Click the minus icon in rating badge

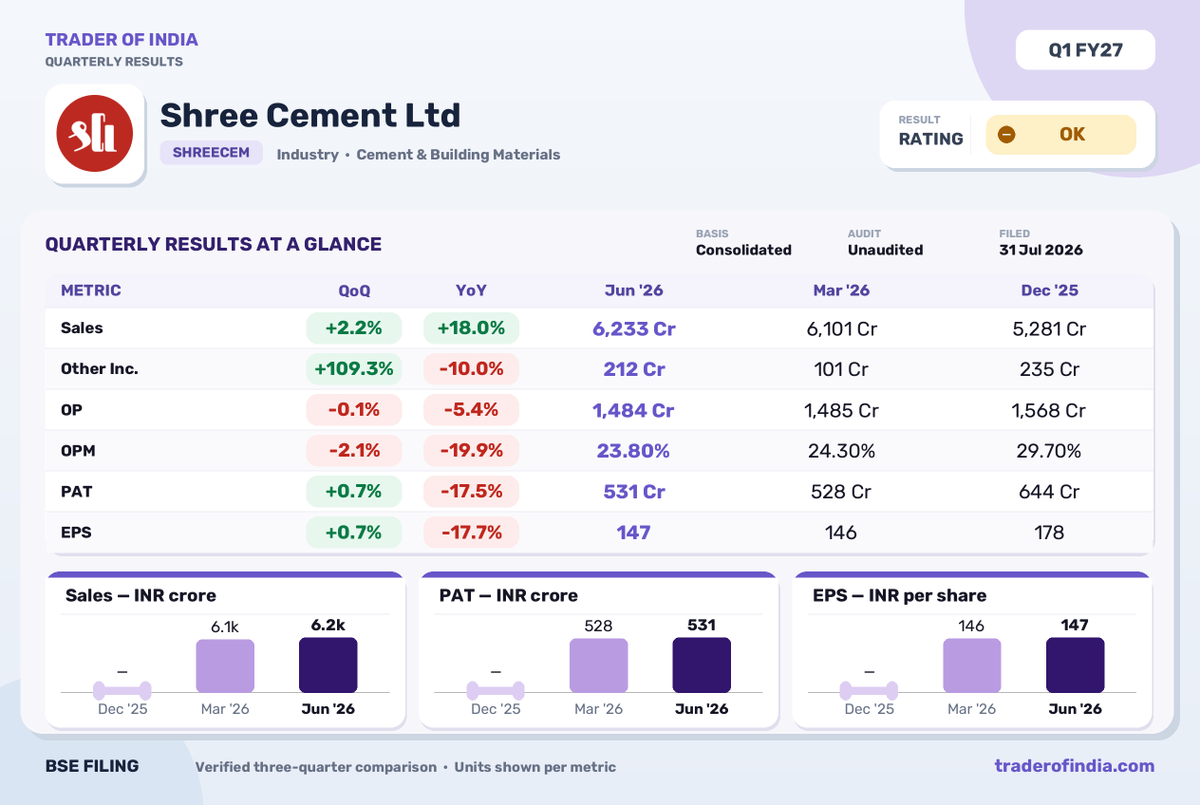(1006, 135)
